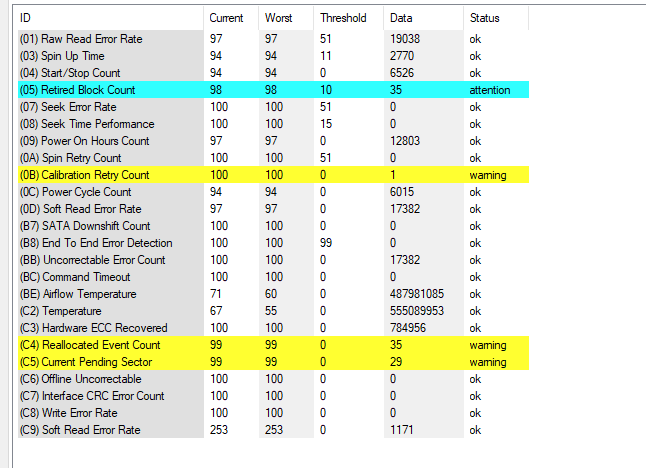Click data value 784956 for Hardware ECC Recovered

click(x=408, y=328)
